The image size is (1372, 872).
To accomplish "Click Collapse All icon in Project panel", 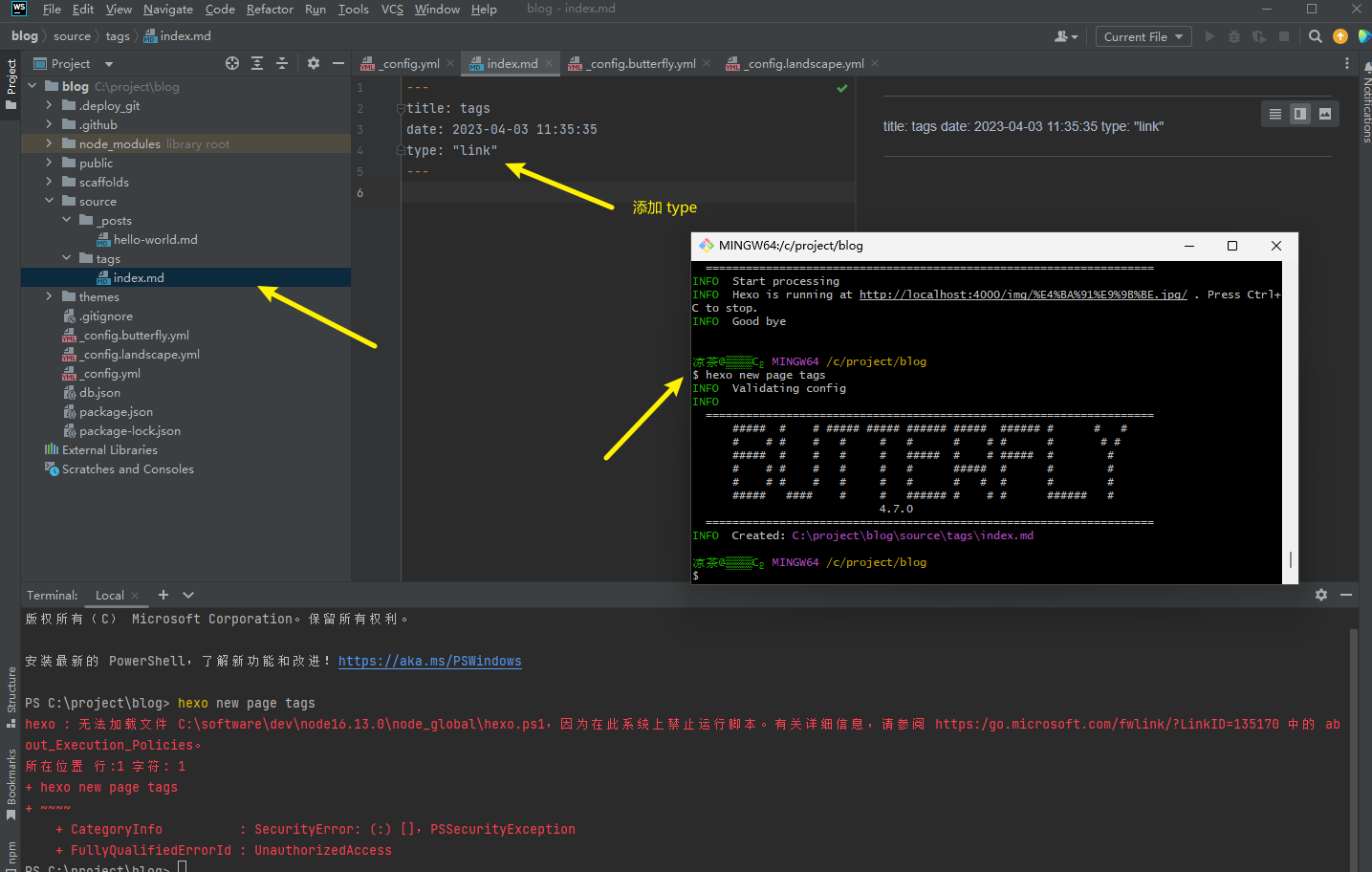I will pyautogui.click(x=282, y=63).
